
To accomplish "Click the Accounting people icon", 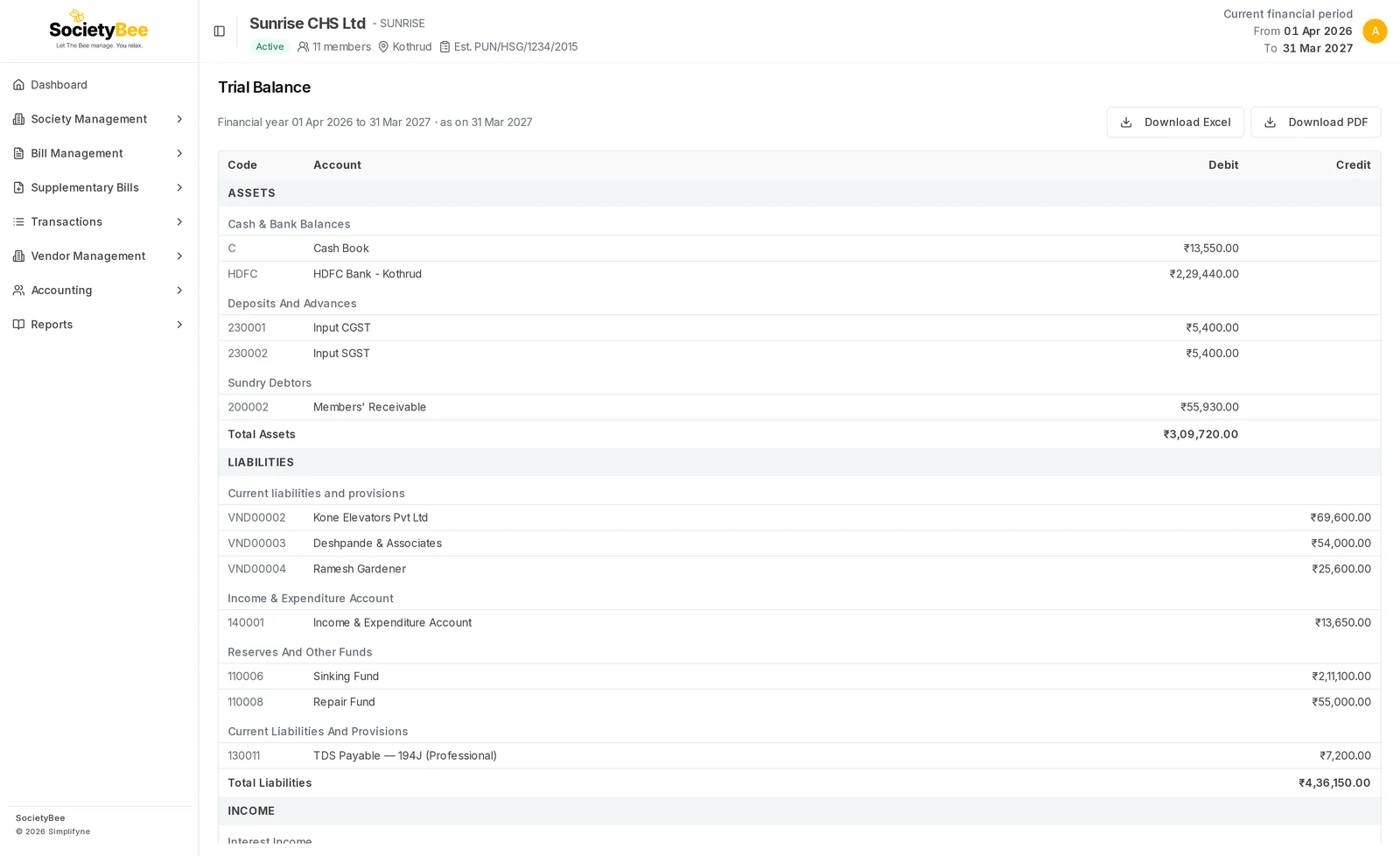I will 18,290.
